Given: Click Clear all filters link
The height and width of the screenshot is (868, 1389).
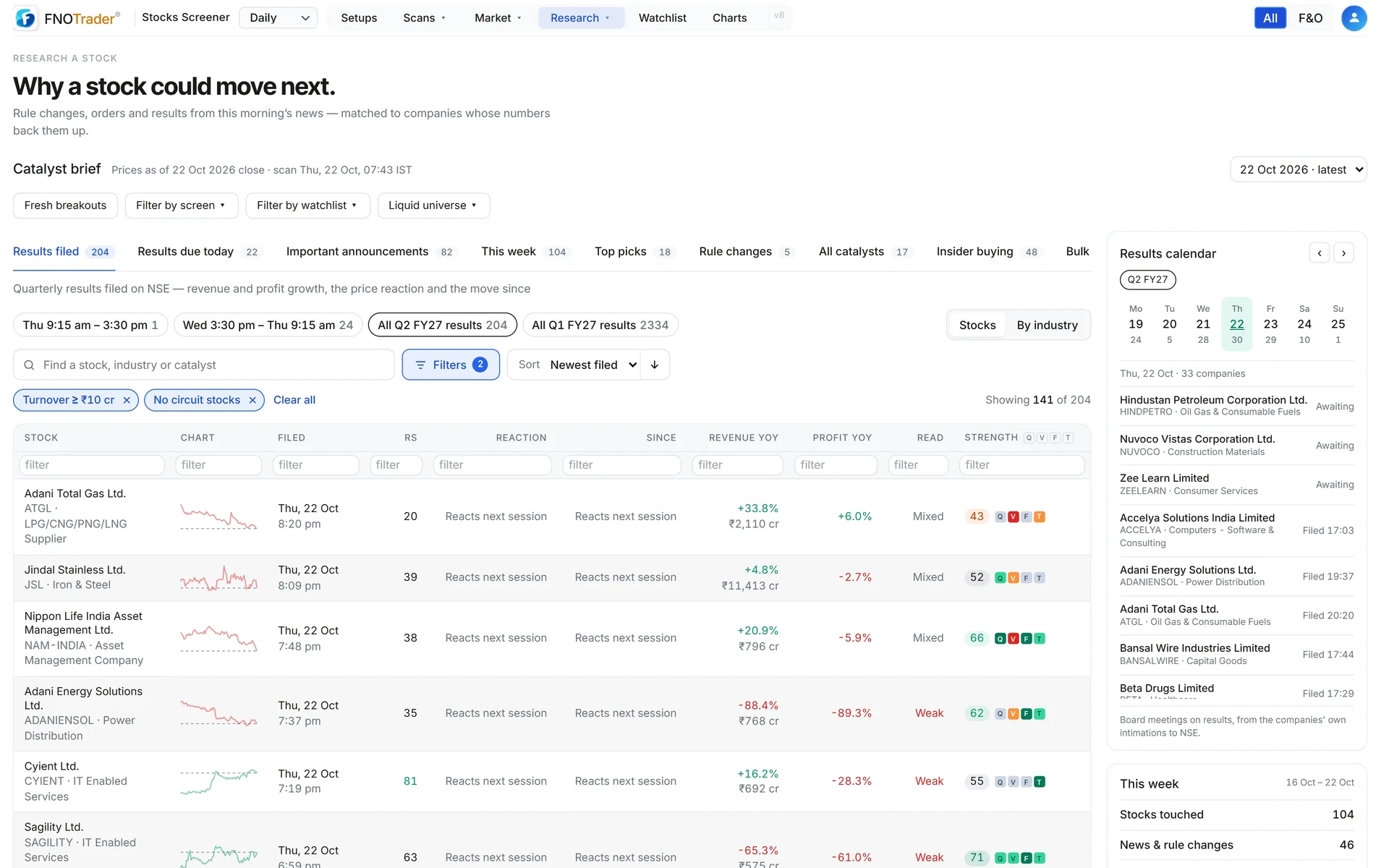Looking at the screenshot, I should tap(294, 400).
